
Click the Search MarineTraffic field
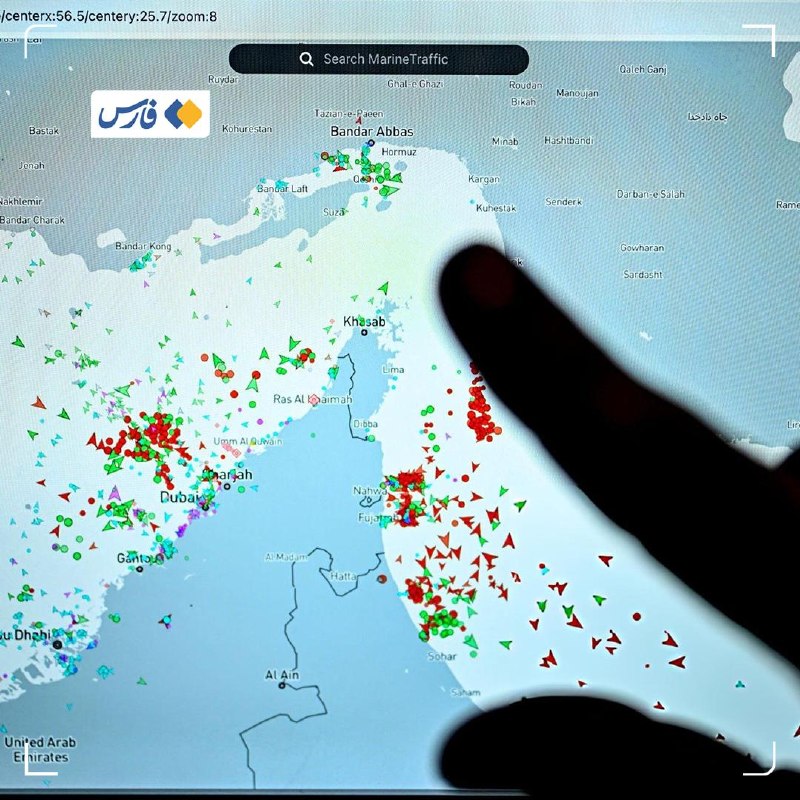tap(379, 59)
